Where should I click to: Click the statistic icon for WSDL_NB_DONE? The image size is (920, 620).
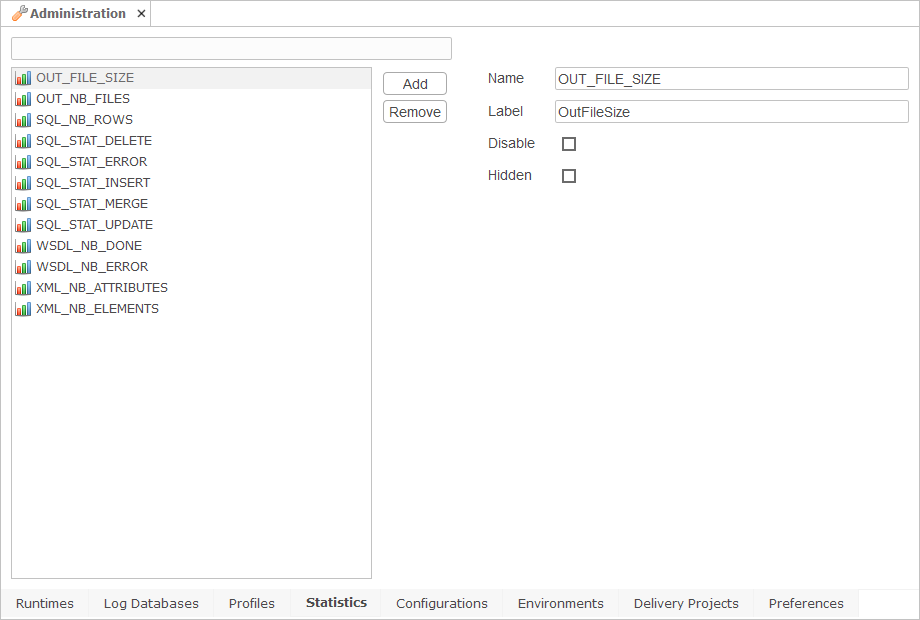[23, 246]
